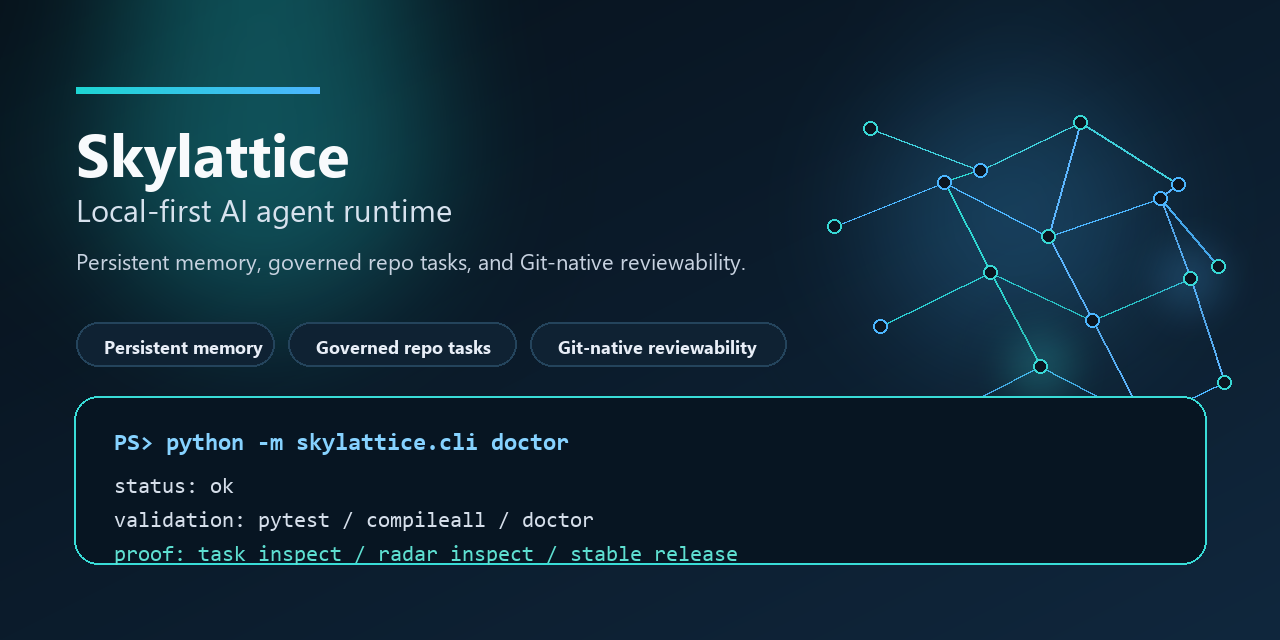
Task: Click the status: ok output line
Action: click(174, 486)
